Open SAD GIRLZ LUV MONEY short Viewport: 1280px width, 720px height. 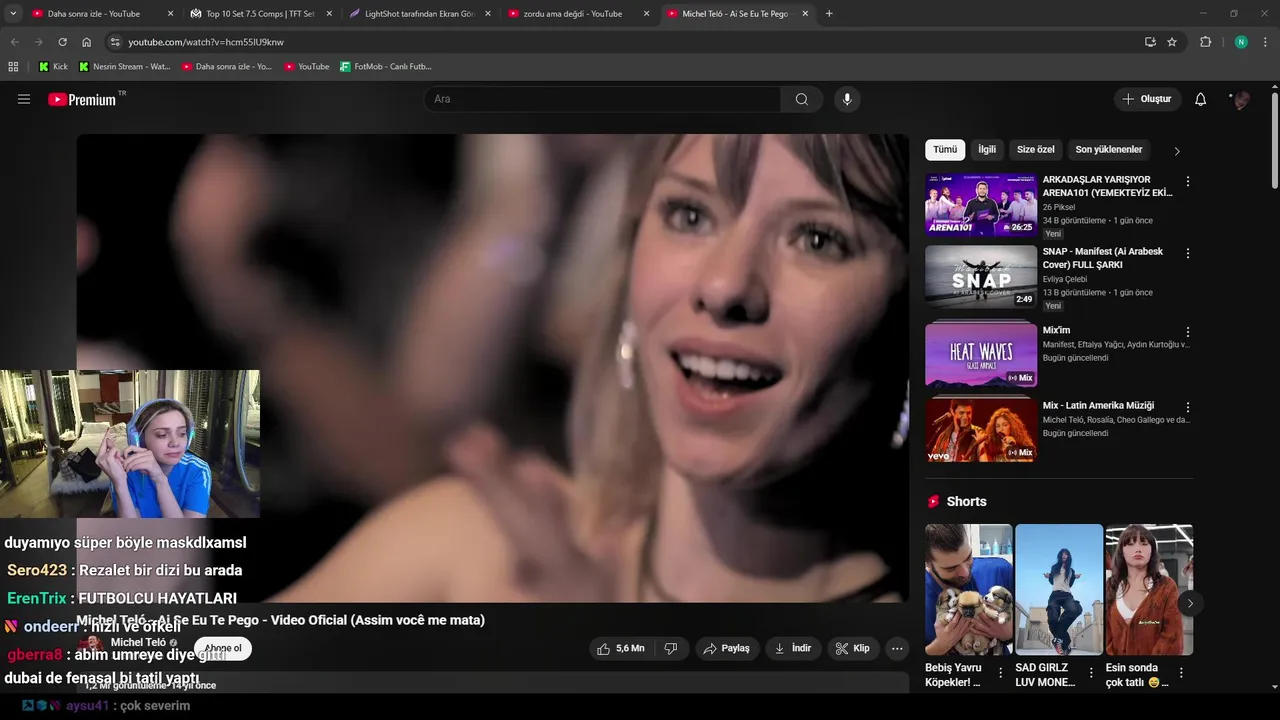1059,590
